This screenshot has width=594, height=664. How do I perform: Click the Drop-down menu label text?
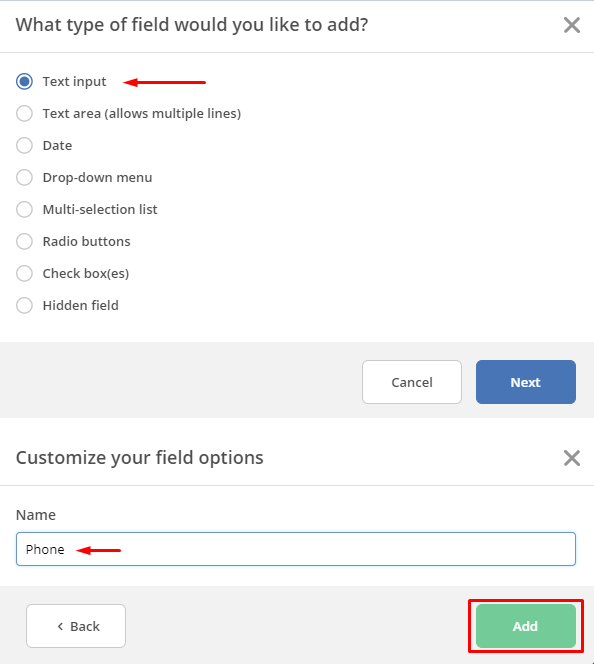(x=97, y=177)
